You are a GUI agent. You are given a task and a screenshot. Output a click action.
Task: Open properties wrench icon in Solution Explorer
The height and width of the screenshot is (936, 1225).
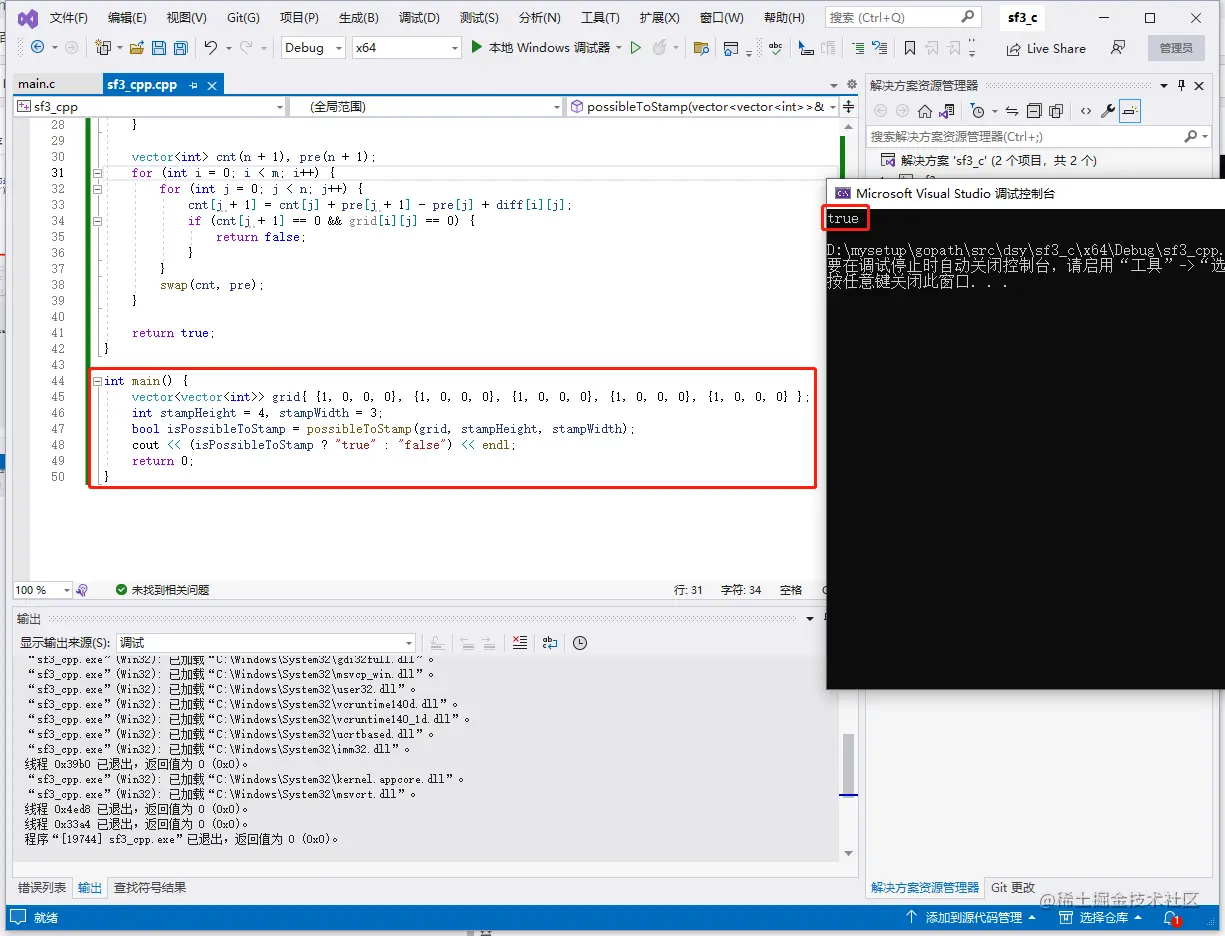pyautogui.click(x=1108, y=111)
